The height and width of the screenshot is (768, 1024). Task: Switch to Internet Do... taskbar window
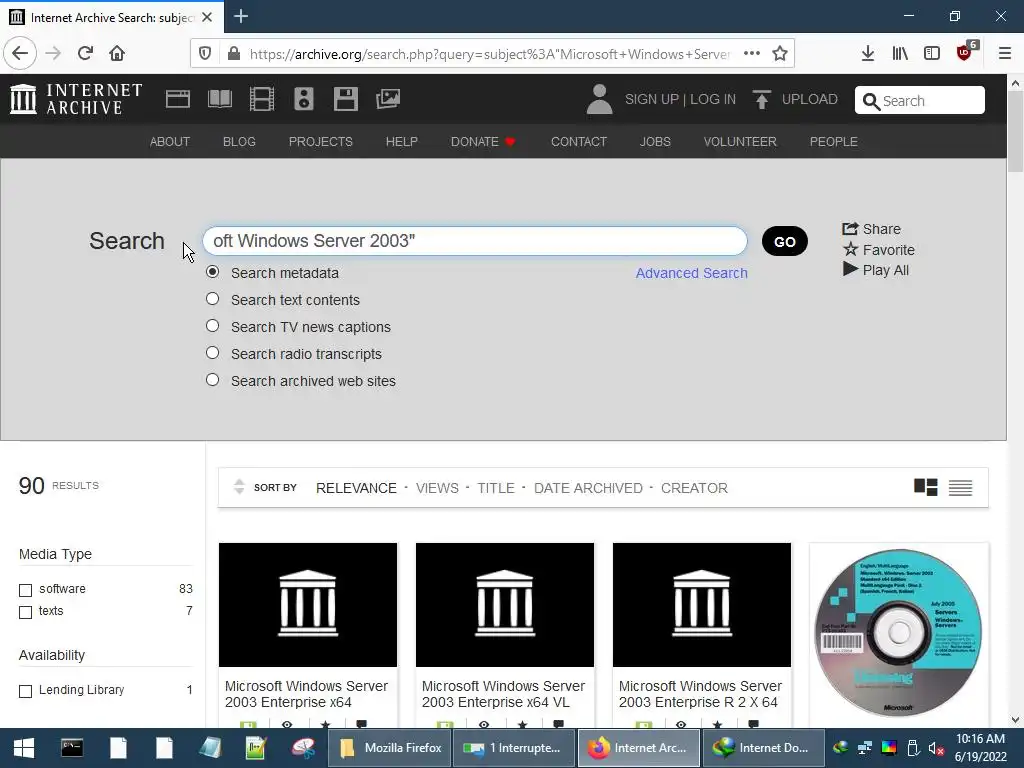pos(761,748)
